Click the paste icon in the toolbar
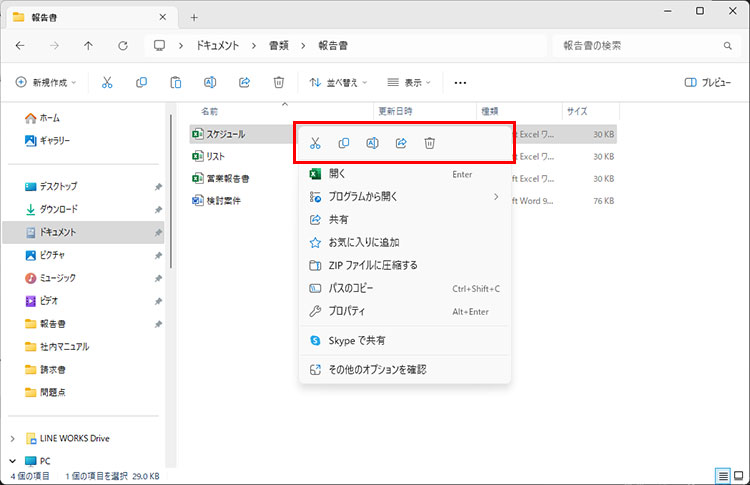750x485 pixels. (175, 83)
